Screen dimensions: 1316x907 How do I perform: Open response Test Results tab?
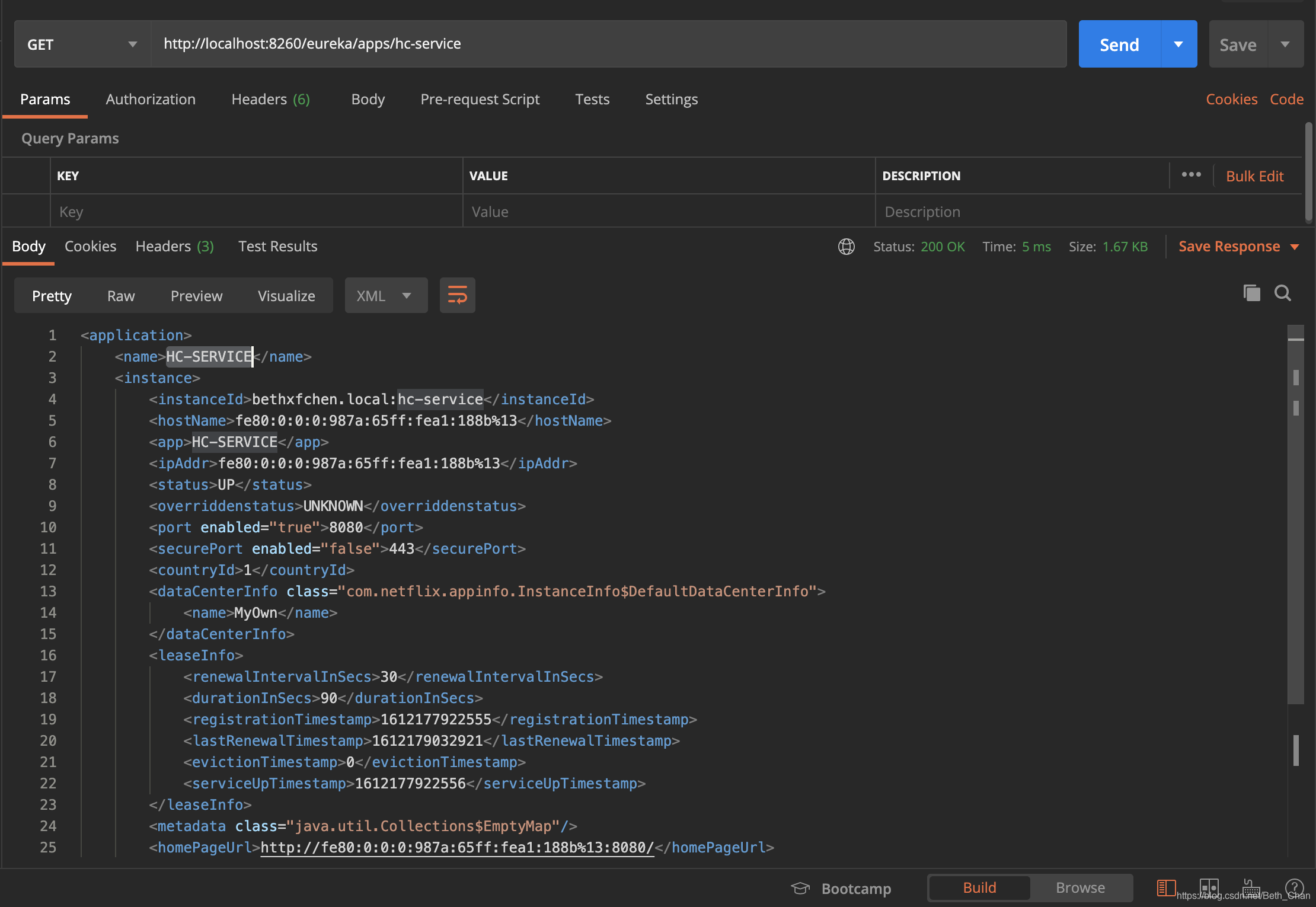277,246
